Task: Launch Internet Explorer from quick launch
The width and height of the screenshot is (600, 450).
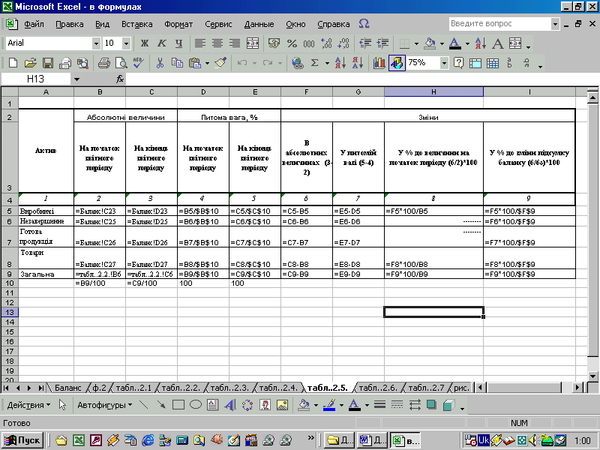Action: click(148, 440)
